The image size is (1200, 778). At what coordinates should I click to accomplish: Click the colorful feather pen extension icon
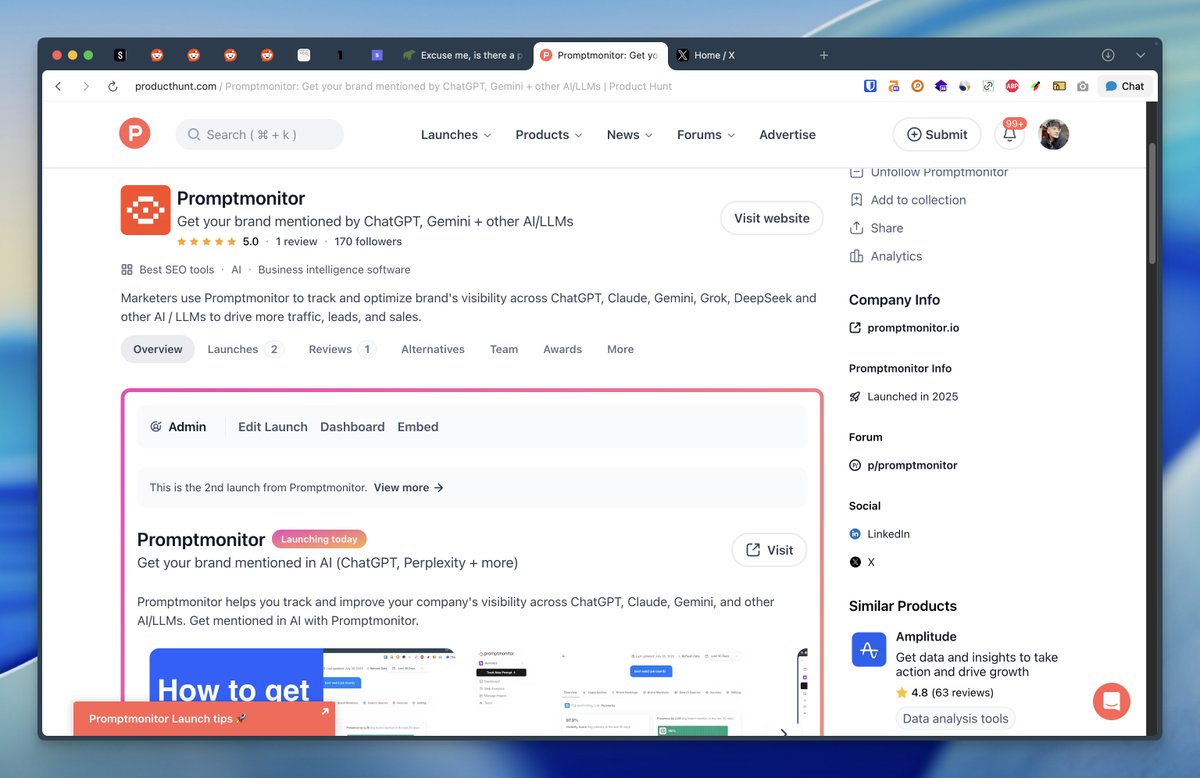[x=1036, y=86]
